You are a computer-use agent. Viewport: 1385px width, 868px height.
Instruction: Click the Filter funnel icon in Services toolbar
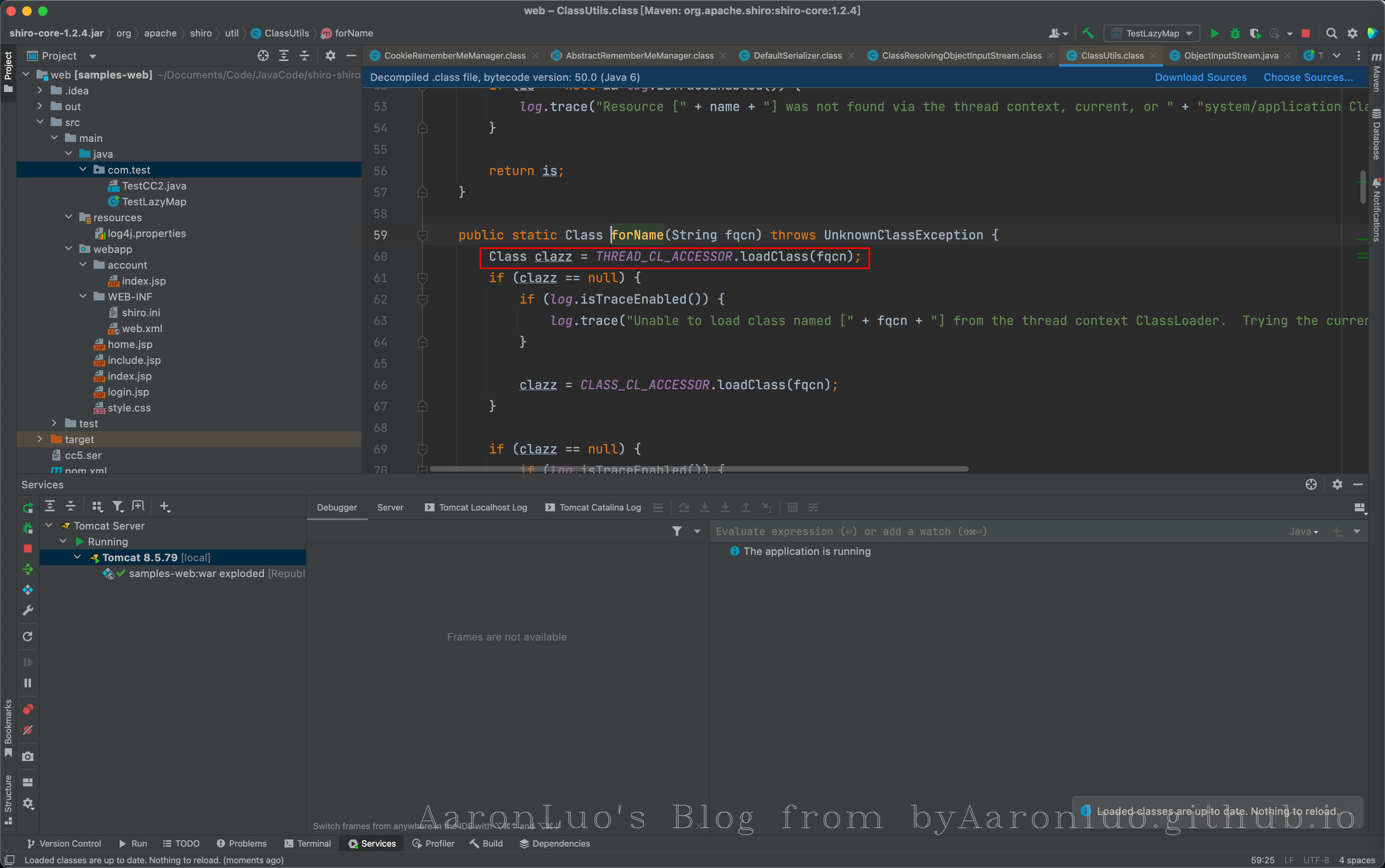point(118,507)
